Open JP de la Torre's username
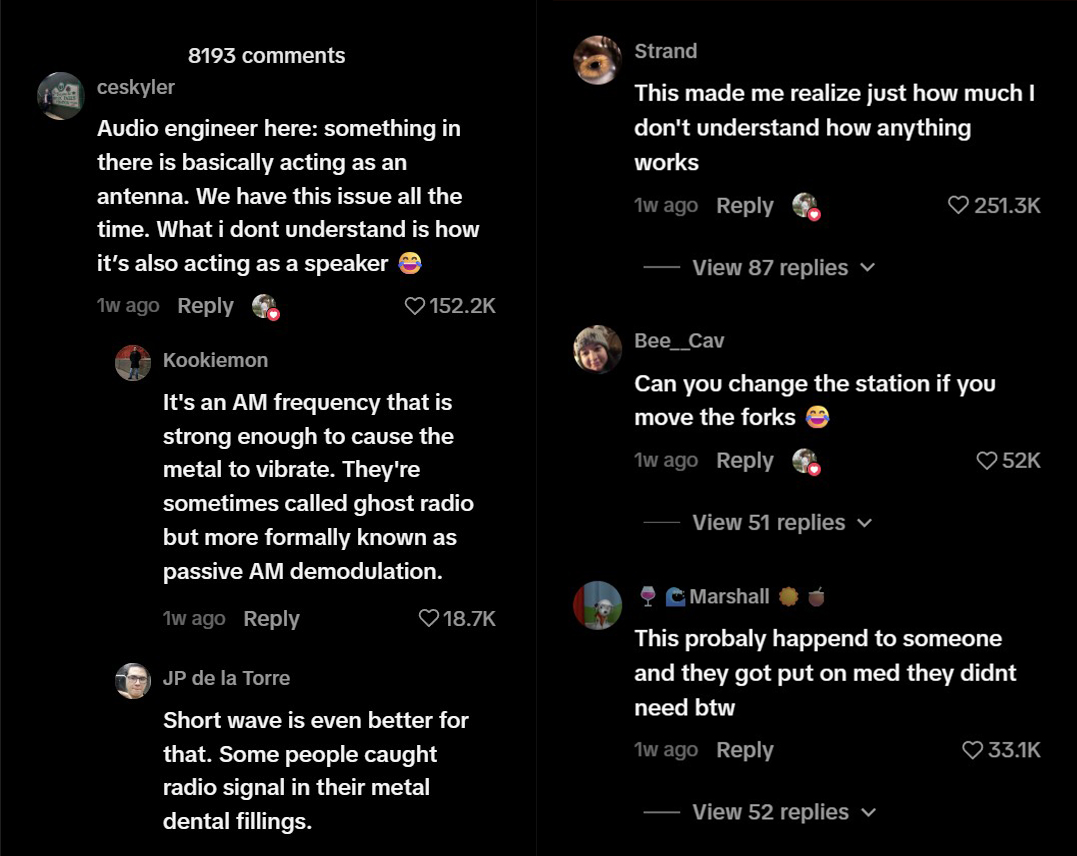Screen dimensions: 1077x856 point(226,678)
